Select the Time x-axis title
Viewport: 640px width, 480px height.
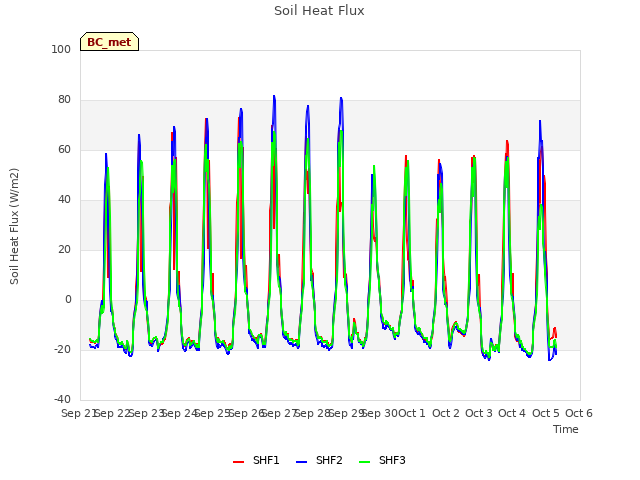point(566,429)
